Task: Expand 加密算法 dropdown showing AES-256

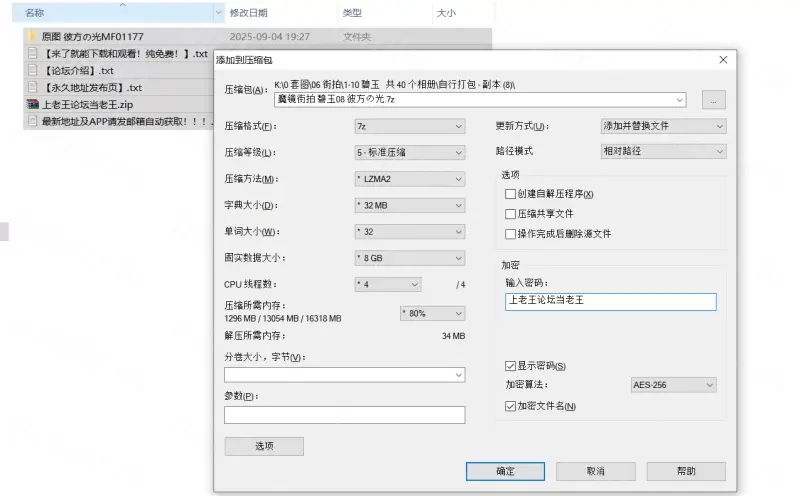Action: coord(673,385)
